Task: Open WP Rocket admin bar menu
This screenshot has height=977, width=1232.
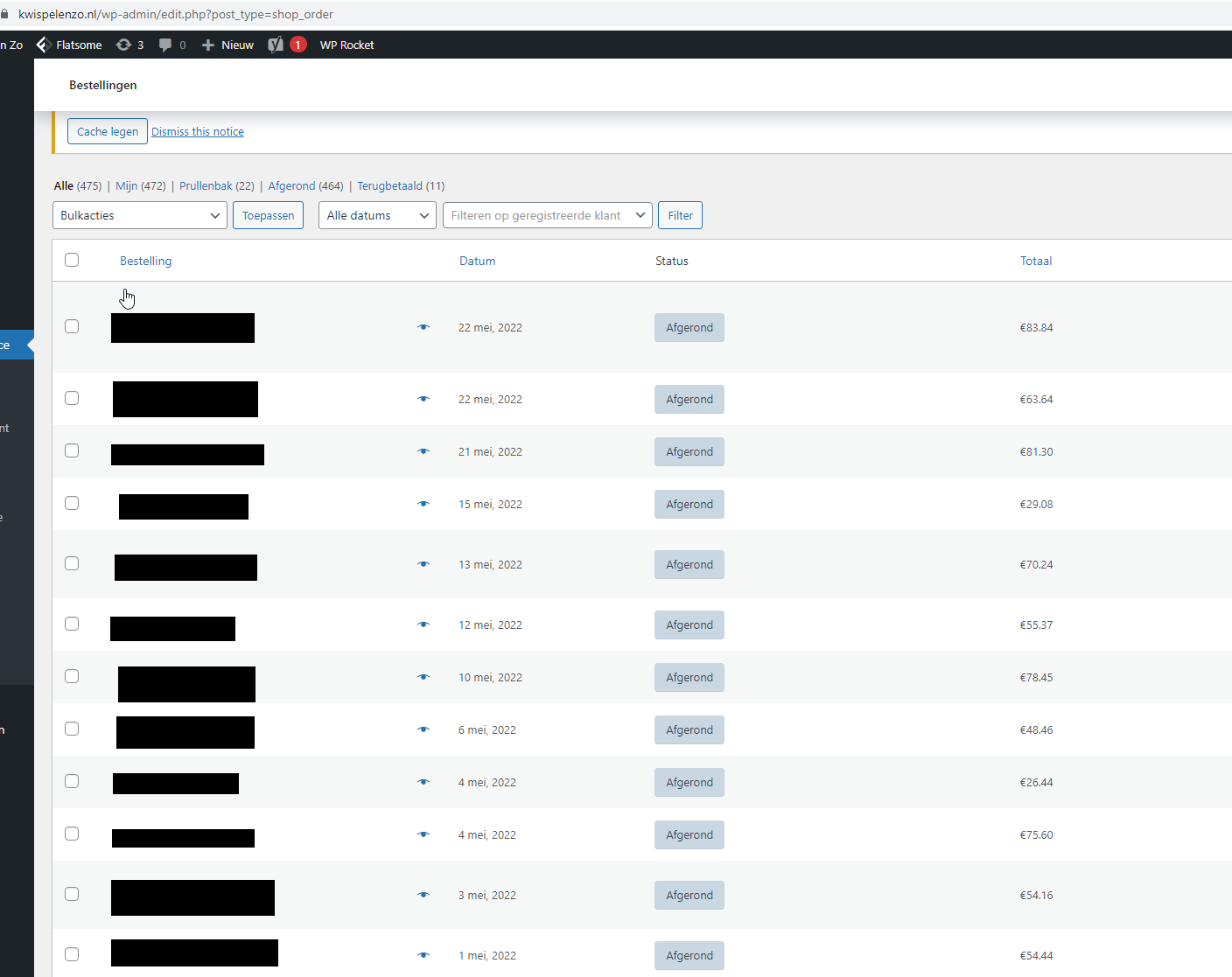Action: [x=346, y=45]
